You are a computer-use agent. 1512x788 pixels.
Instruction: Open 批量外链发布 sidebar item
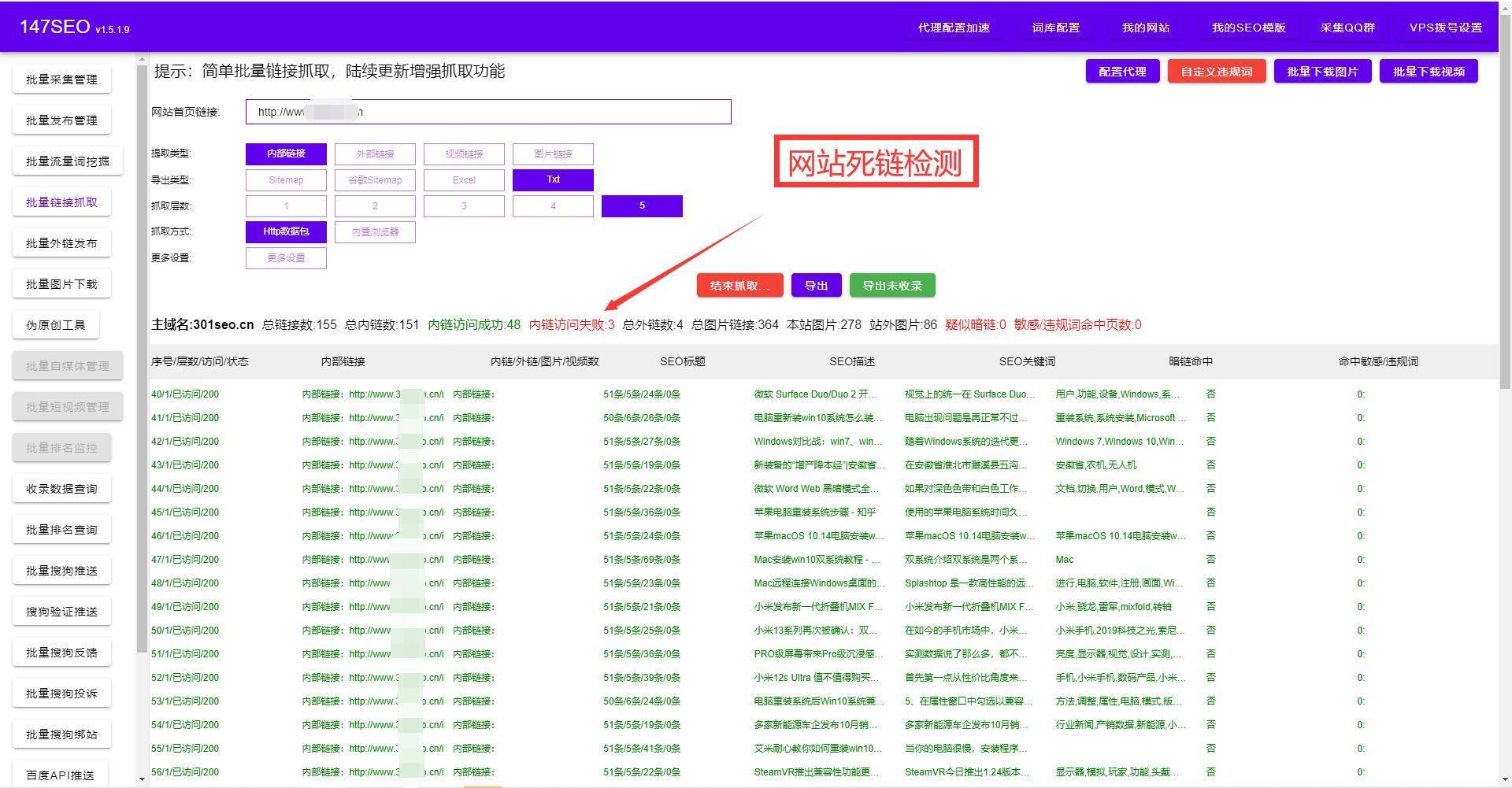tap(61, 243)
